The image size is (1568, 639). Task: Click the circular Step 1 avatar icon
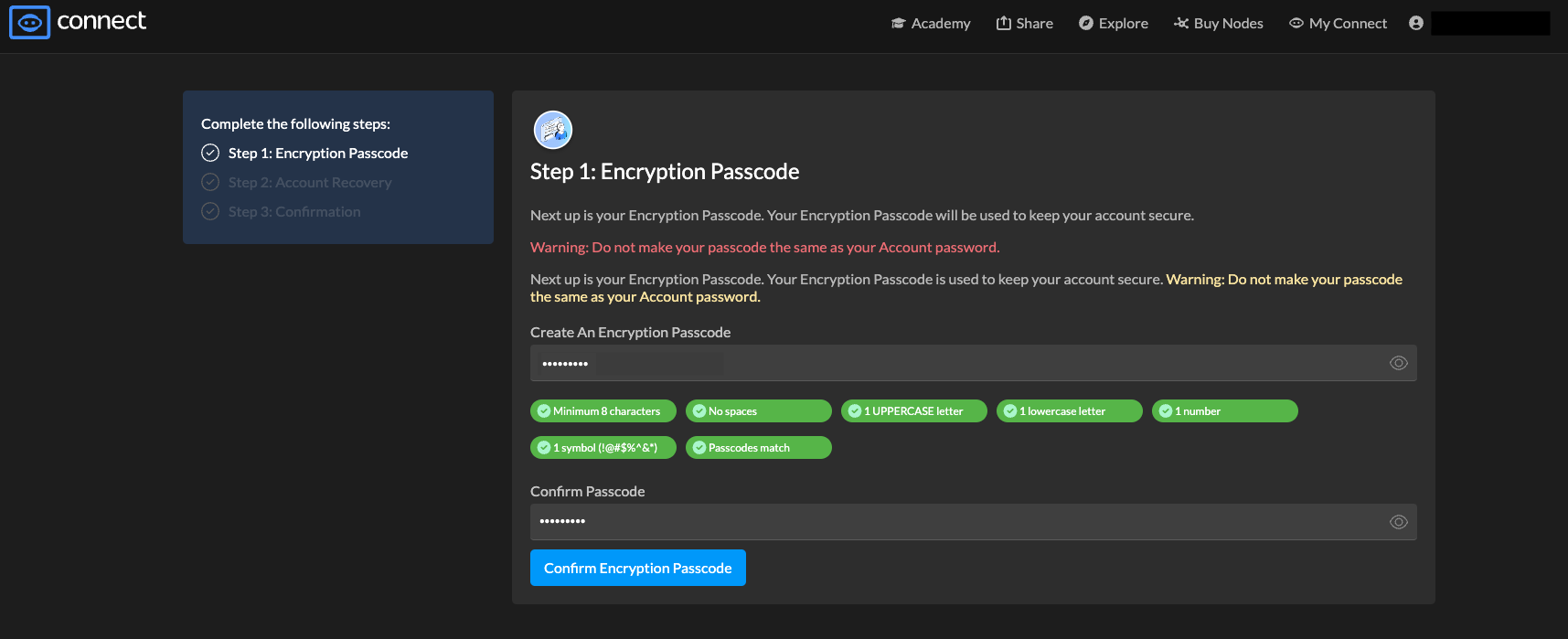(552, 130)
